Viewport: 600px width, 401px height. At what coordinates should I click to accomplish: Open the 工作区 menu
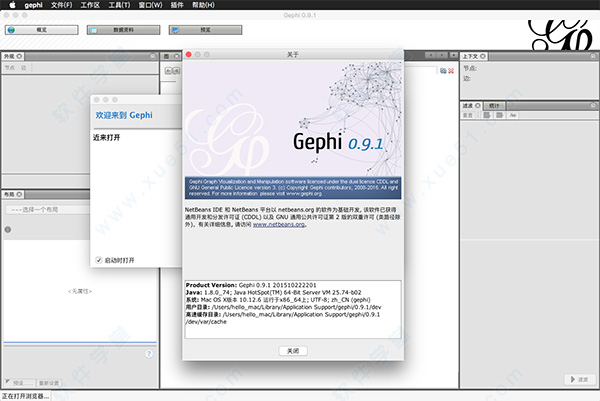(90, 5)
